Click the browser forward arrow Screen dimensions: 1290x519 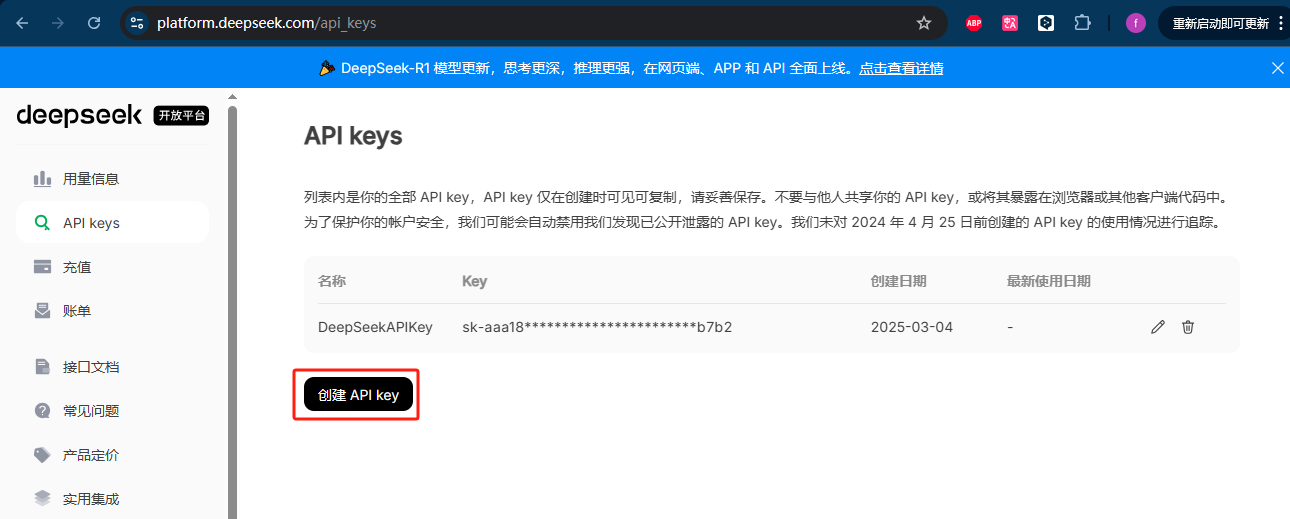point(58,23)
